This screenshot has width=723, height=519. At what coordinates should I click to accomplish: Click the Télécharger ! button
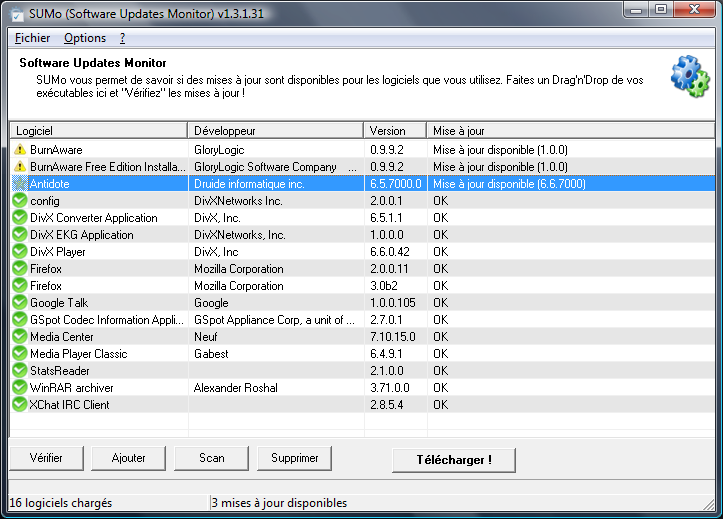[454, 460]
